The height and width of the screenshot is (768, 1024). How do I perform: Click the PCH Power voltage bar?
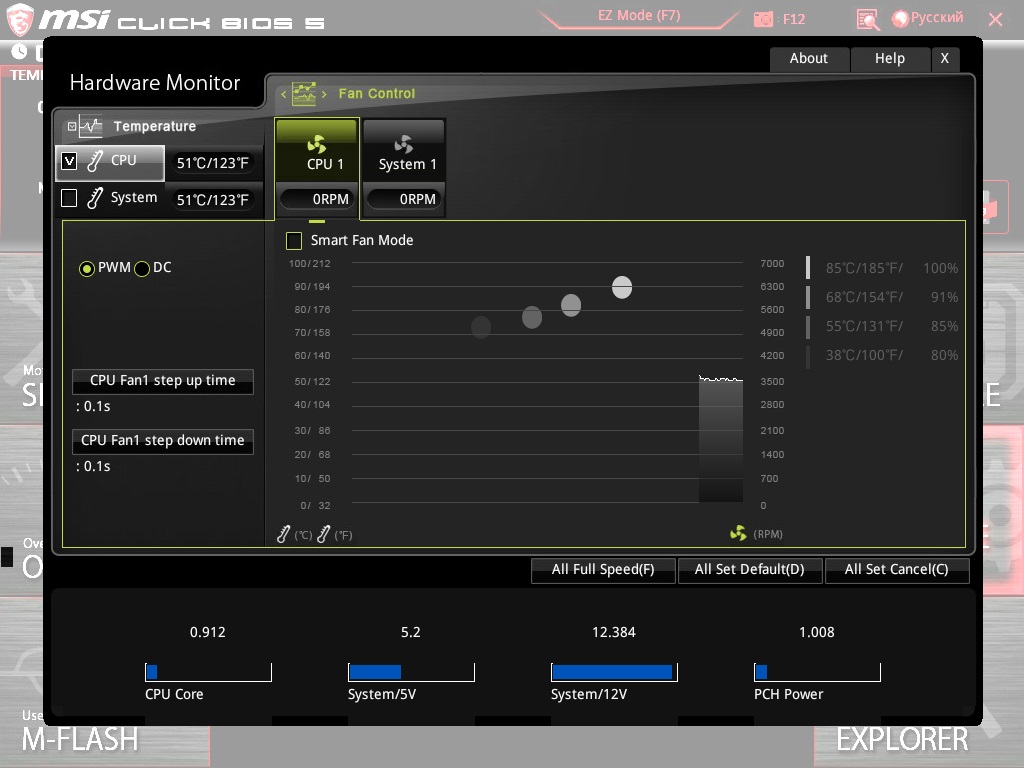818,672
